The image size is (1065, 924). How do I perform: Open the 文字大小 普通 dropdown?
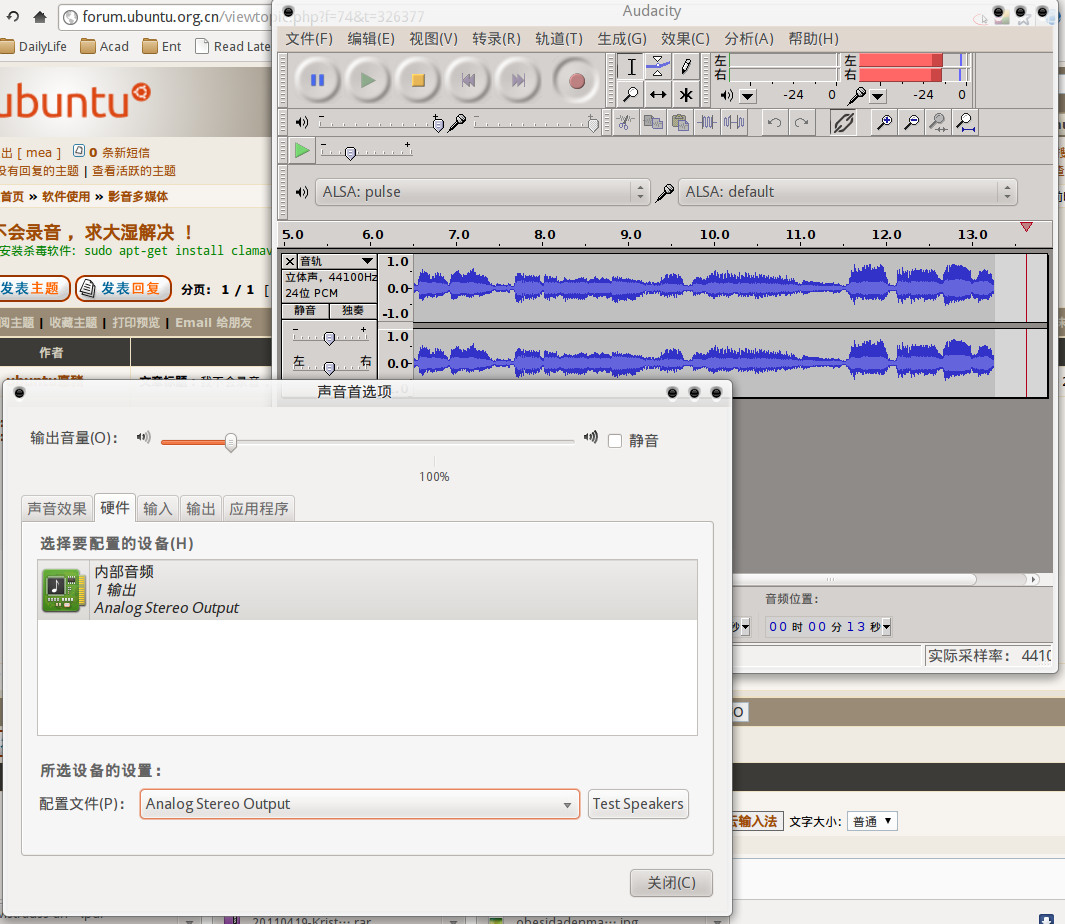[x=872, y=821]
